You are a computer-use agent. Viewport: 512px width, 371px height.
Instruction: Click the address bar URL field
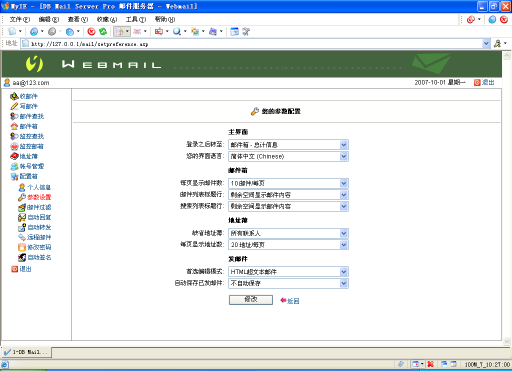252,44
